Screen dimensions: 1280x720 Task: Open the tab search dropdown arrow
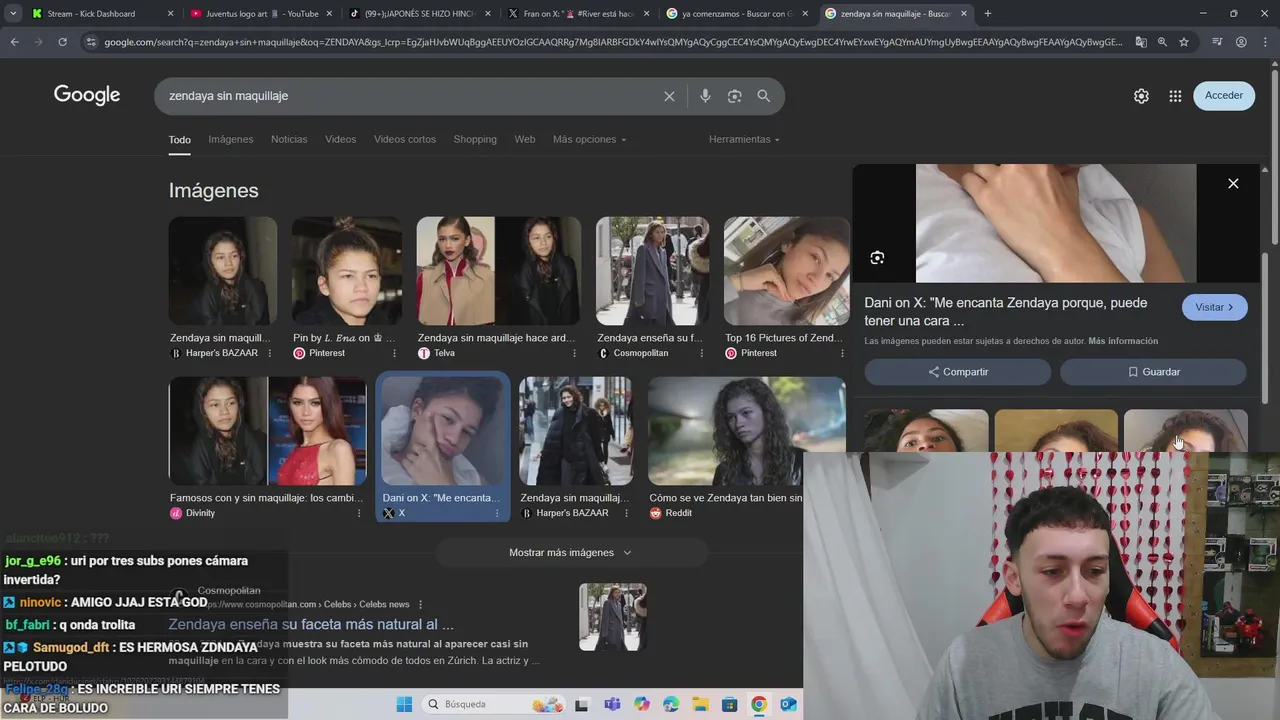tap(13, 14)
